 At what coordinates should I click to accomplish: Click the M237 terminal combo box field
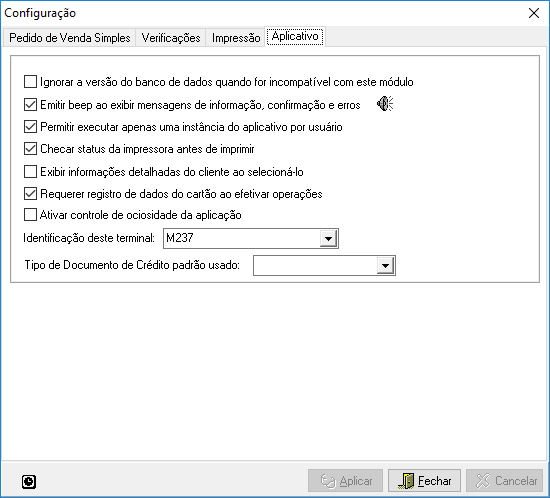(251, 238)
